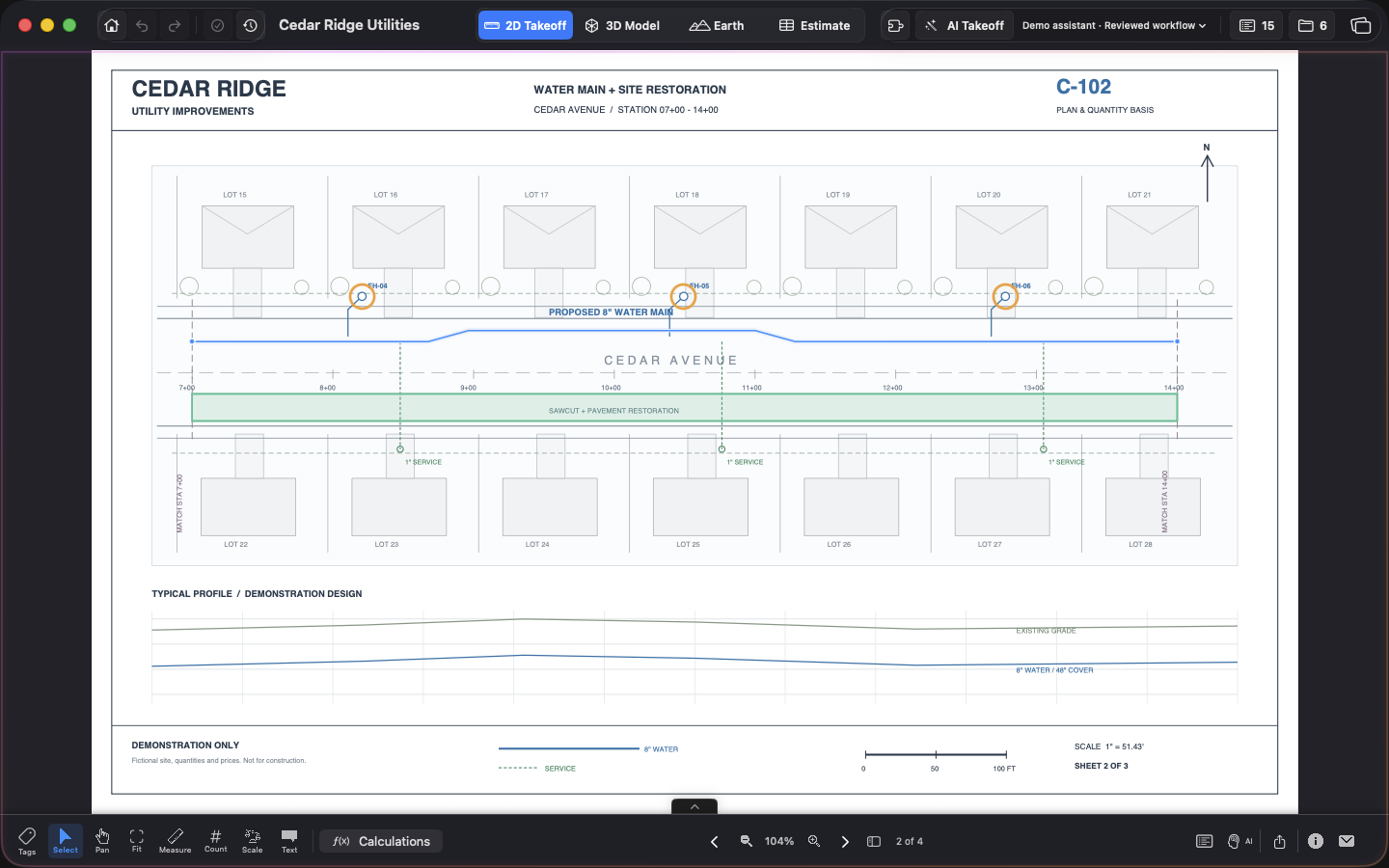
Task: Open the mail envelope icon
Action: 1348,841
